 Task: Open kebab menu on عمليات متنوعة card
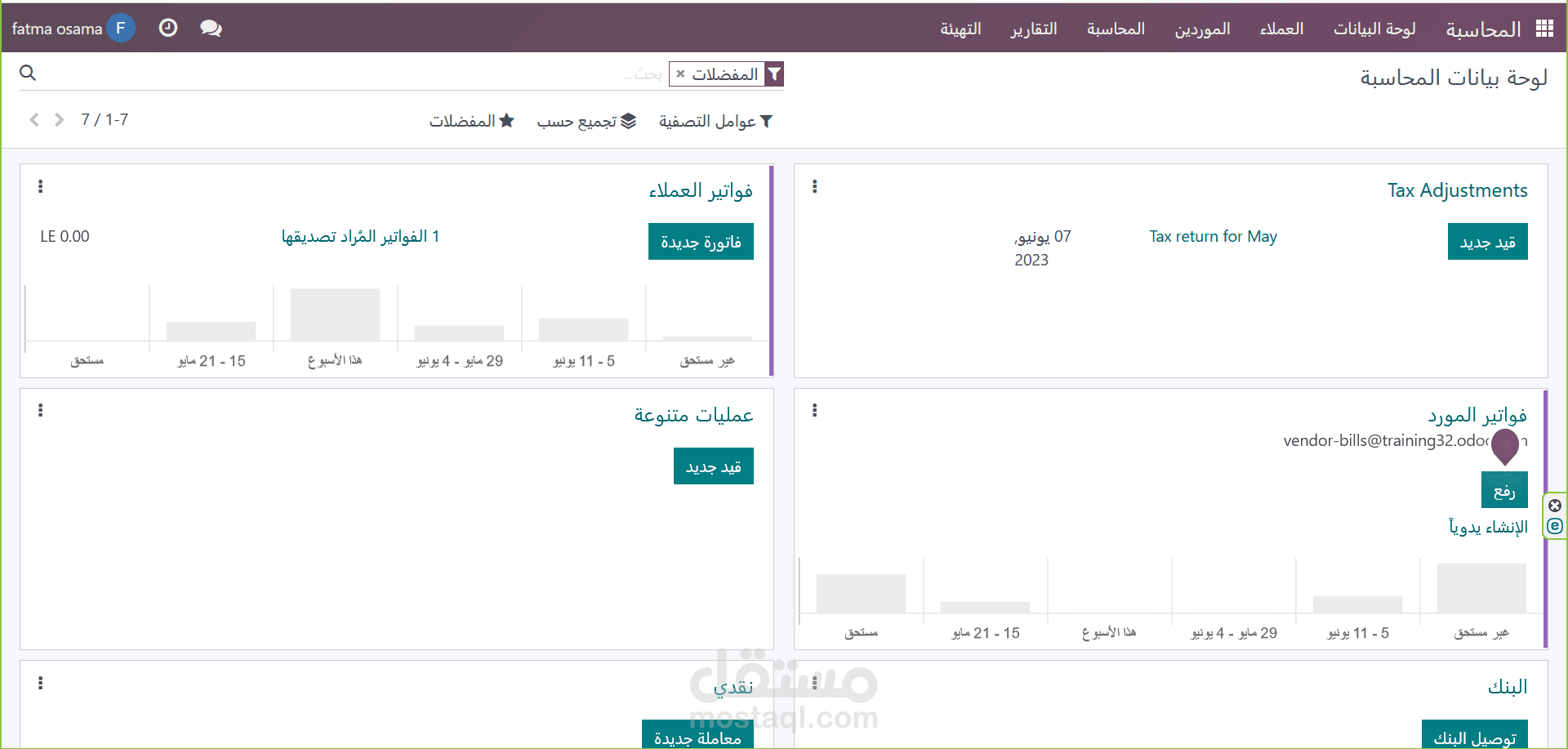[40, 410]
